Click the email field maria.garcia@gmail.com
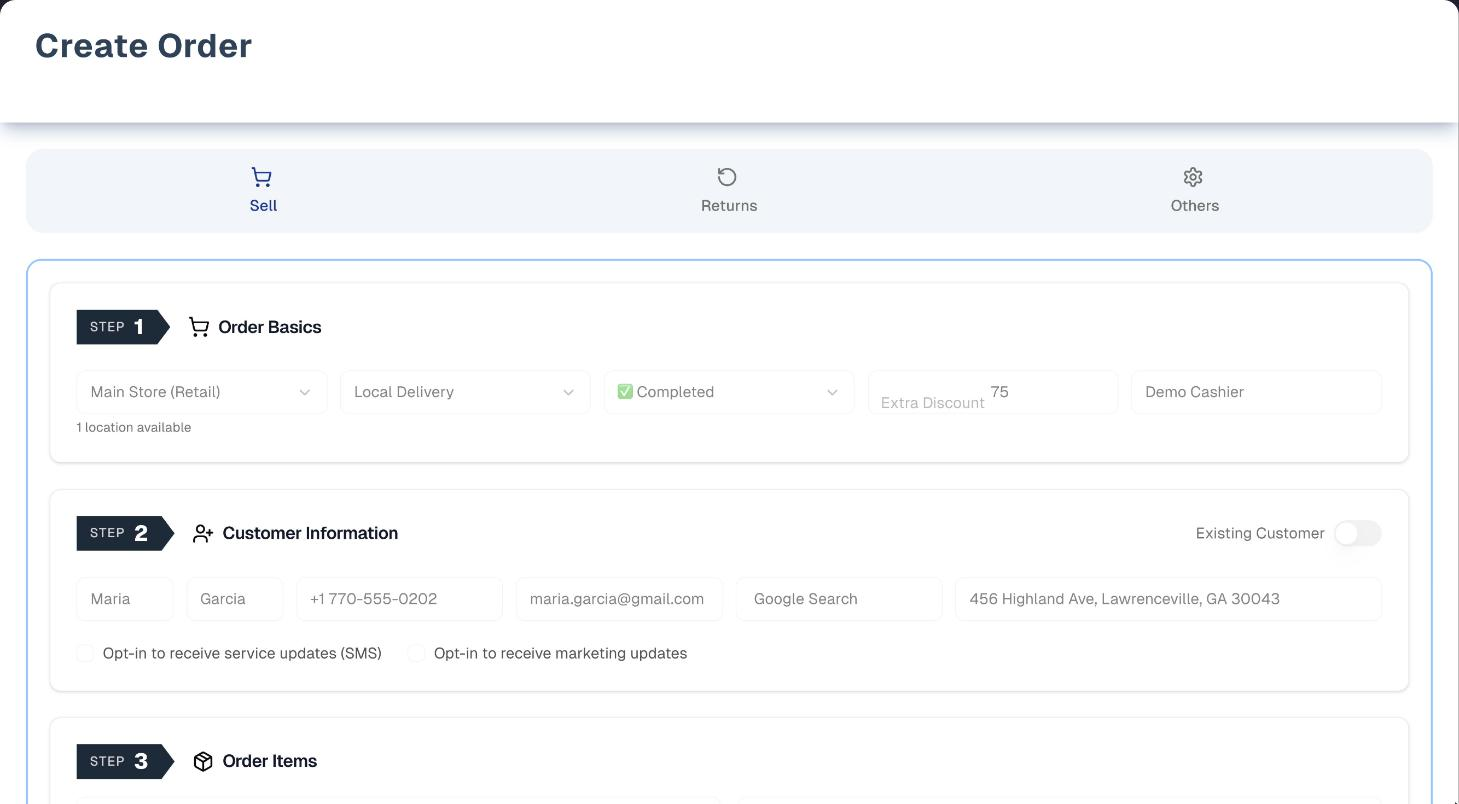The height and width of the screenshot is (804, 1459). pos(619,599)
